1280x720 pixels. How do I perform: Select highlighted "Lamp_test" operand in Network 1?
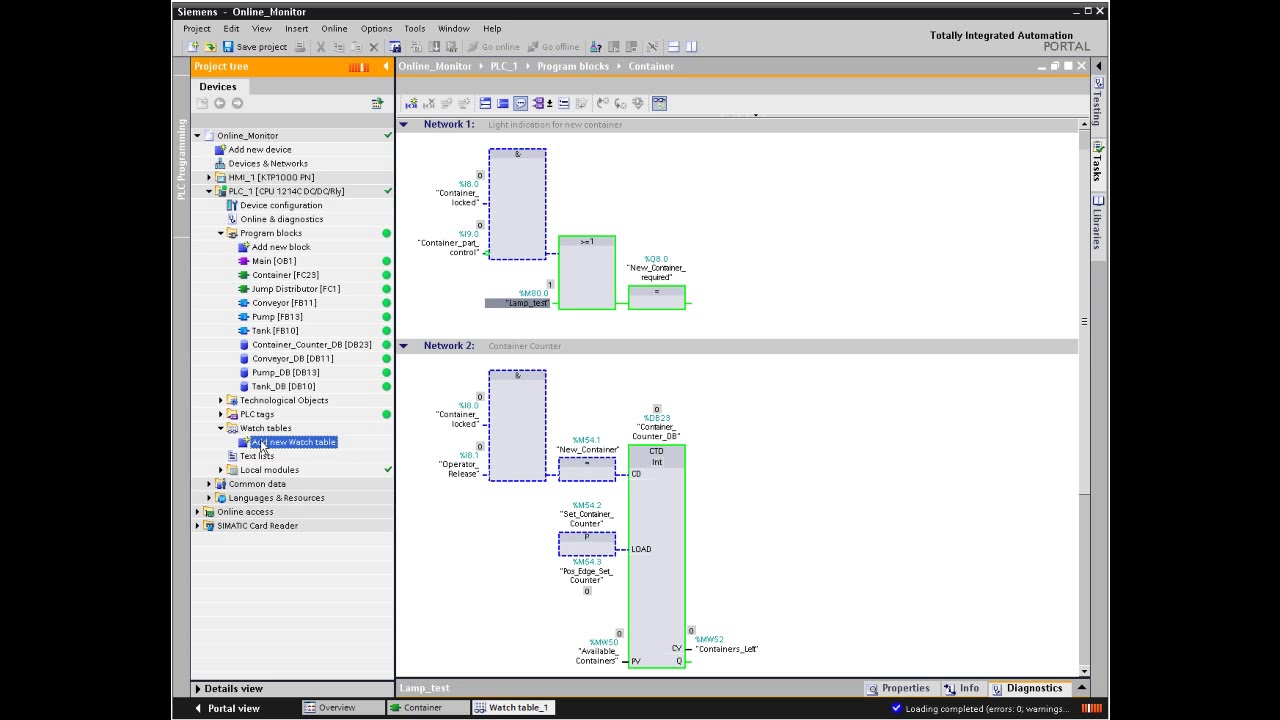click(518, 303)
